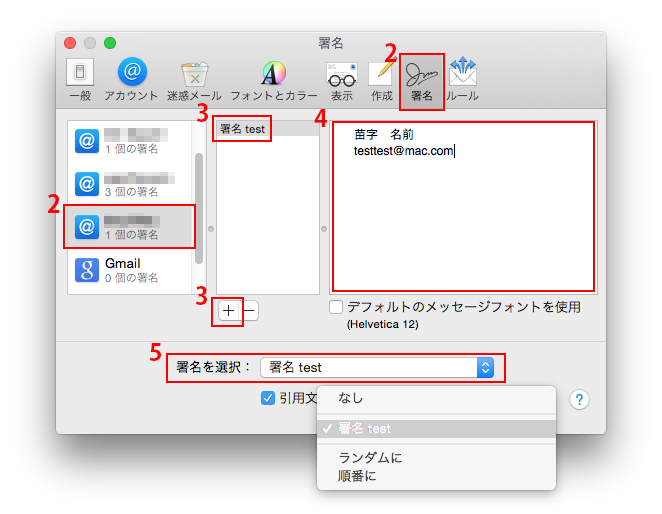The image size is (662, 514).
Task: Select the account showing 3 個の署名
Action: pos(131,185)
